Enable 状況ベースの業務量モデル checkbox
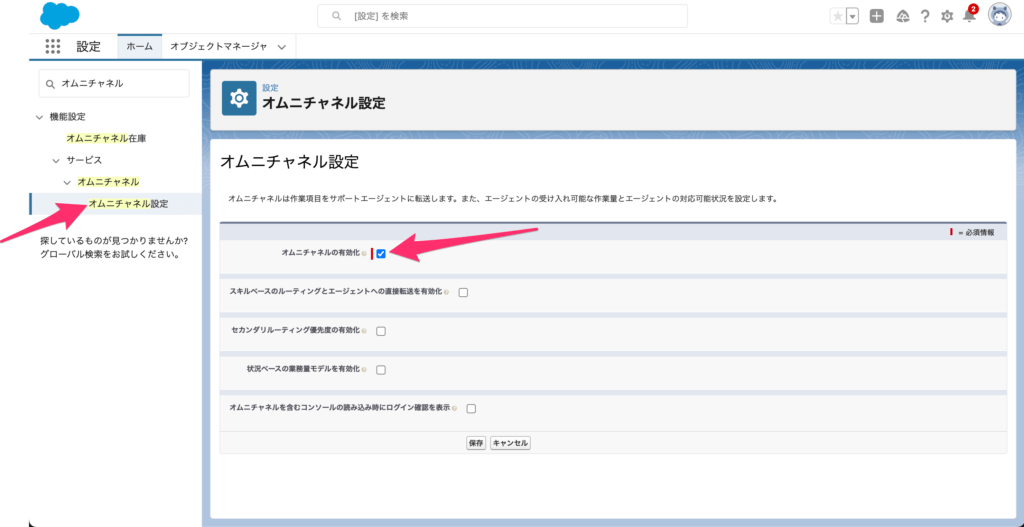This screenshot has height=527, width=1024. point(381,370)
